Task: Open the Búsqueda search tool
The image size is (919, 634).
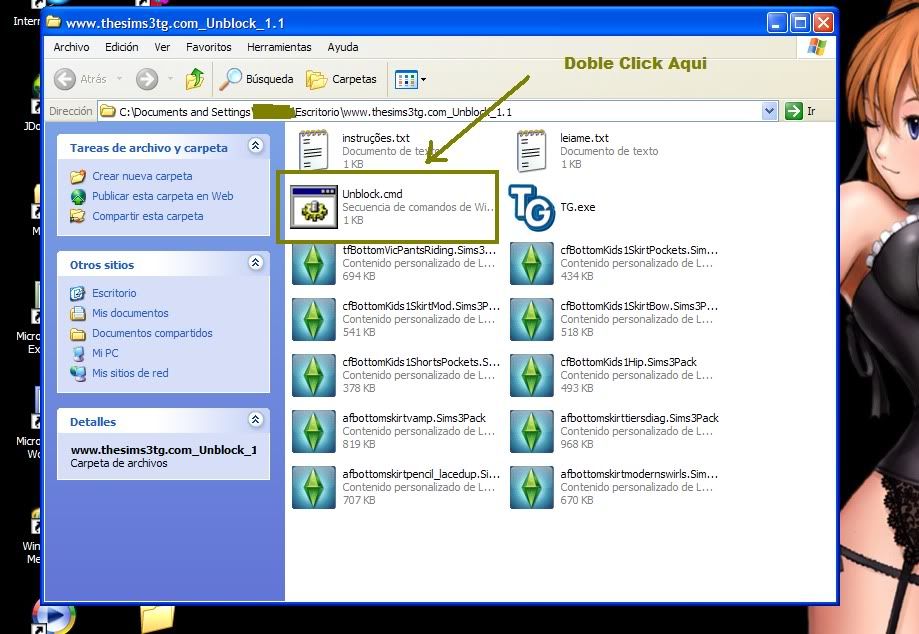Action: pos(257,79)
